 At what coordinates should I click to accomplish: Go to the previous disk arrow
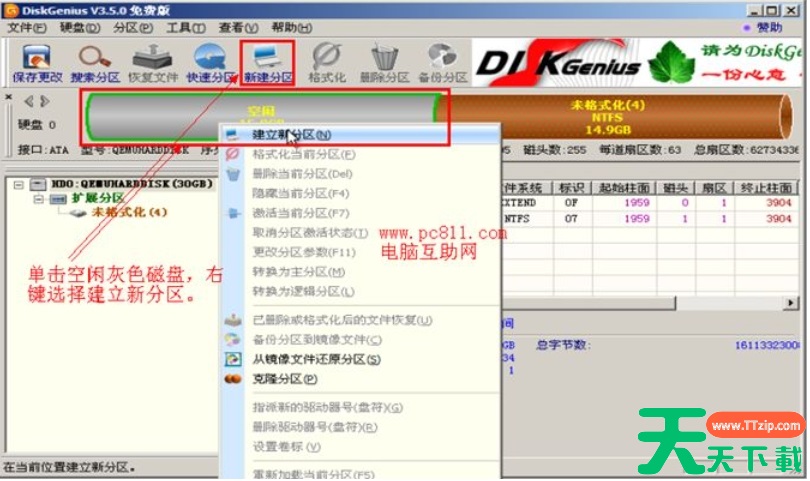click(x=29, y=101)
